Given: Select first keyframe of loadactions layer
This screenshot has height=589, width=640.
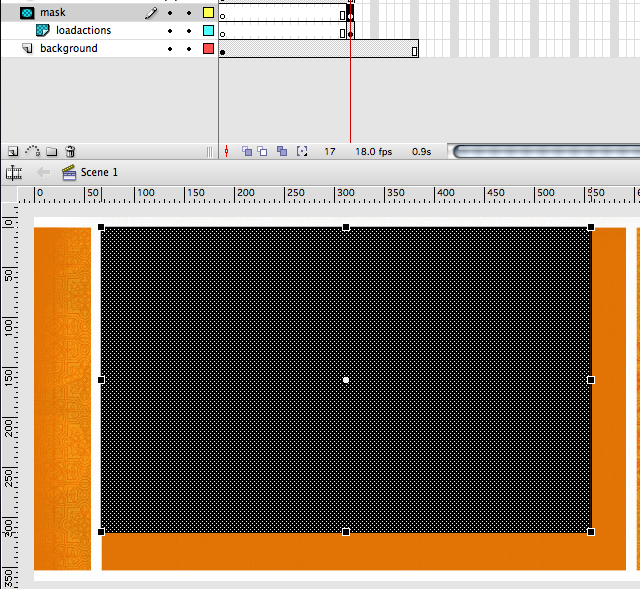Looking at the screenshot, I should click(222, 32).
